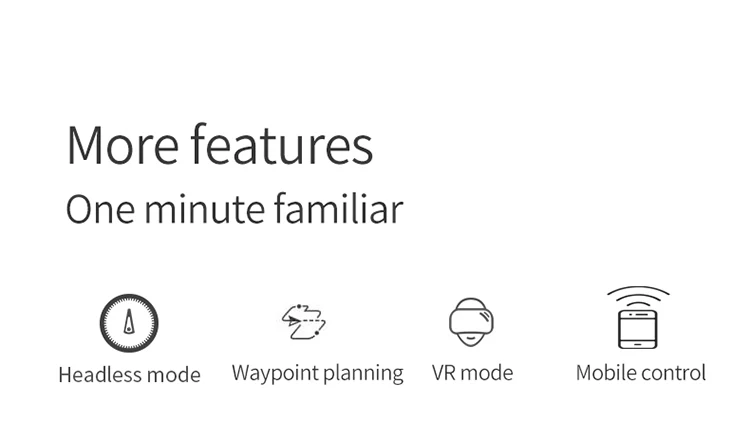This screenshot has width=750, height=444.
Task: Select the "One minute familiar" subtitle
Action: (x=234, y=209)
